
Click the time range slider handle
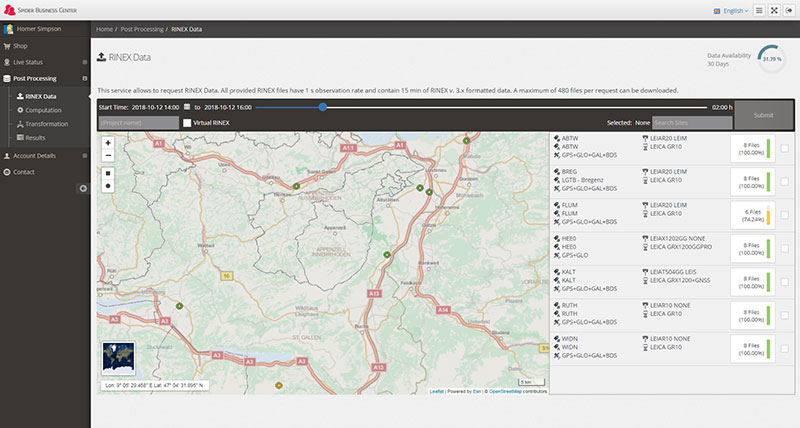click(x=322, y=107)
